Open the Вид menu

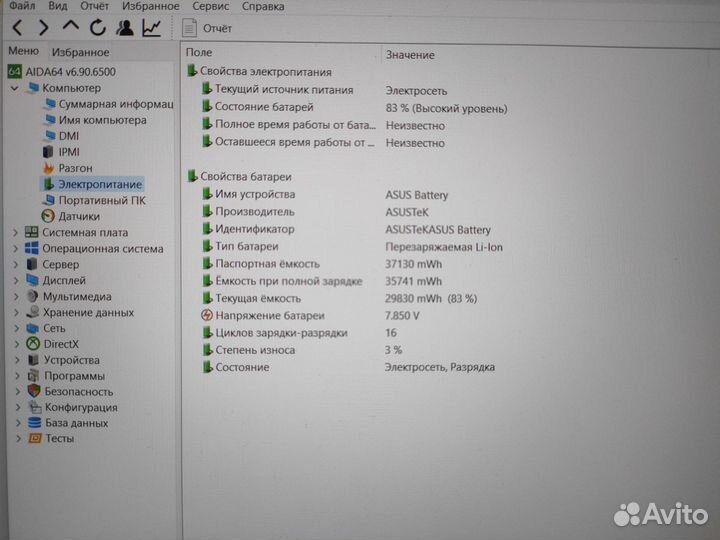coord(58,6)
